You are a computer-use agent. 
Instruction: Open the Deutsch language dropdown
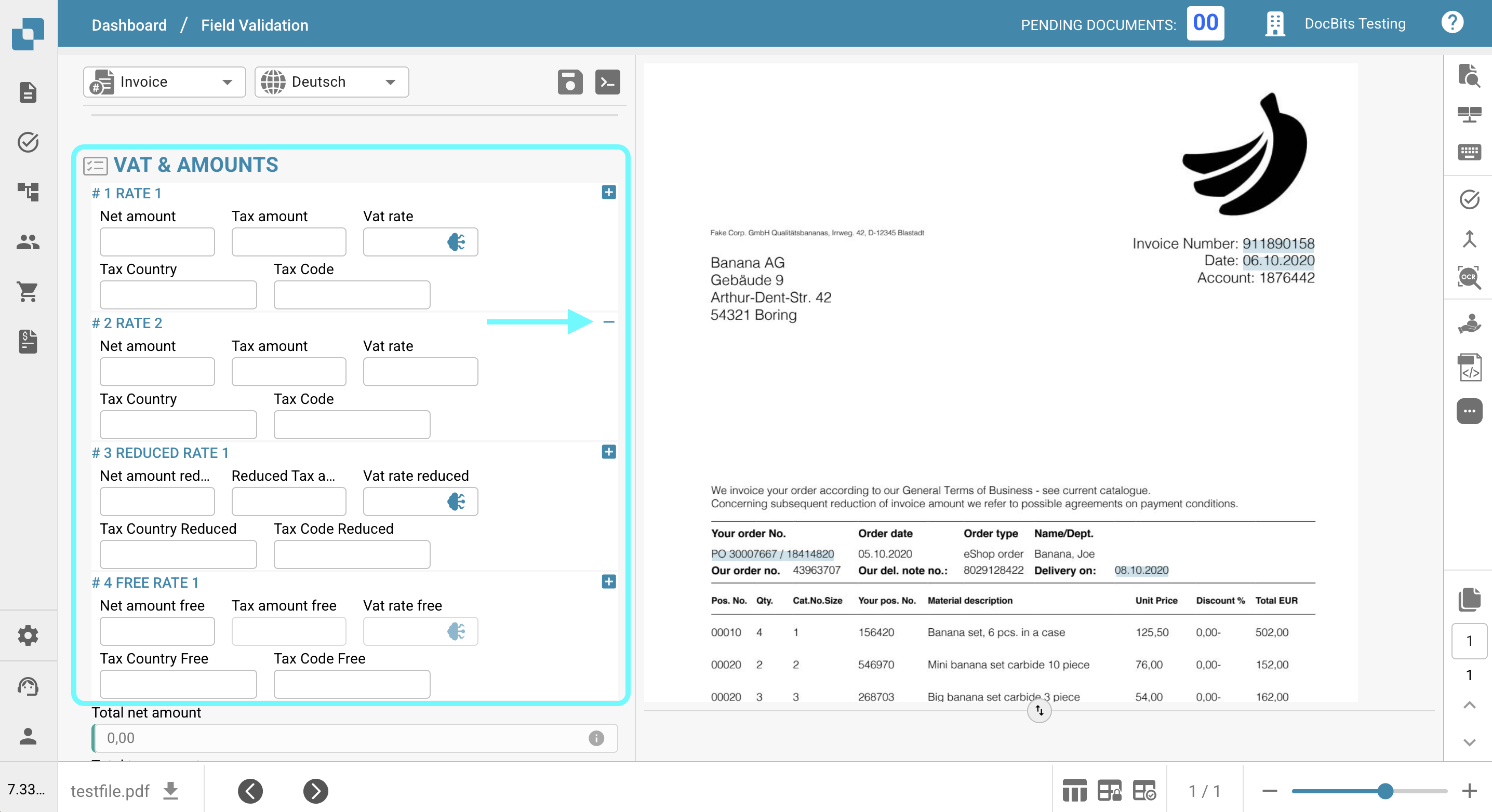(x=331, y=82)
